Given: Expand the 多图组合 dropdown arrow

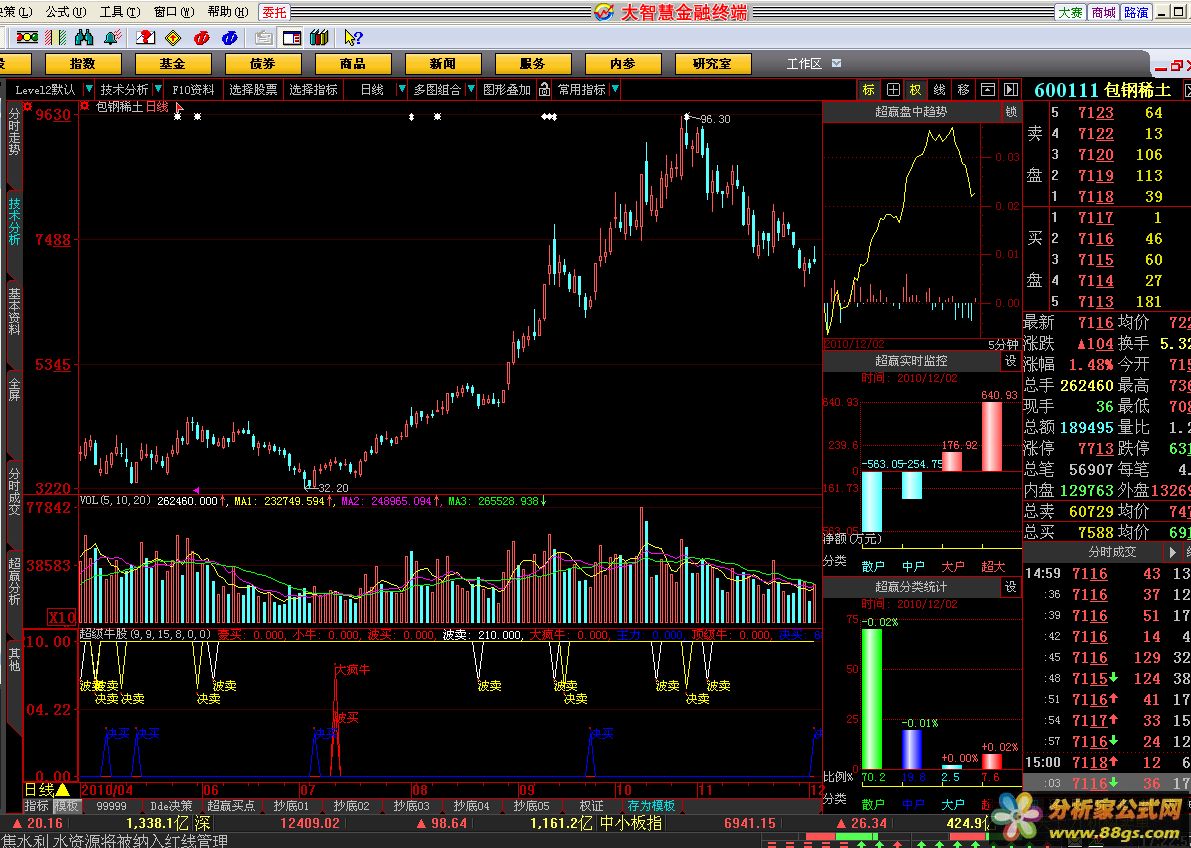Looking at the screenshot, I should coord(470,90).
